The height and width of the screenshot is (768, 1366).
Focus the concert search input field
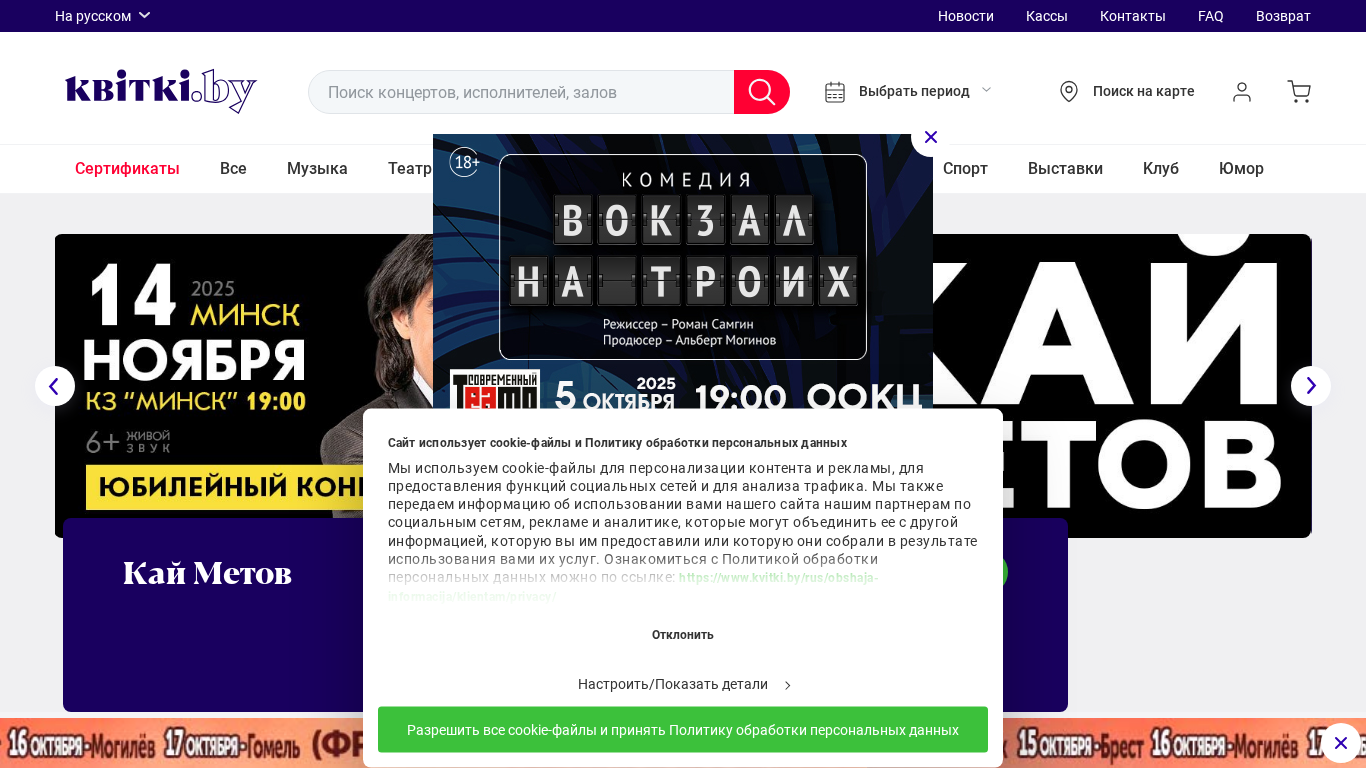tap(521, 92)
